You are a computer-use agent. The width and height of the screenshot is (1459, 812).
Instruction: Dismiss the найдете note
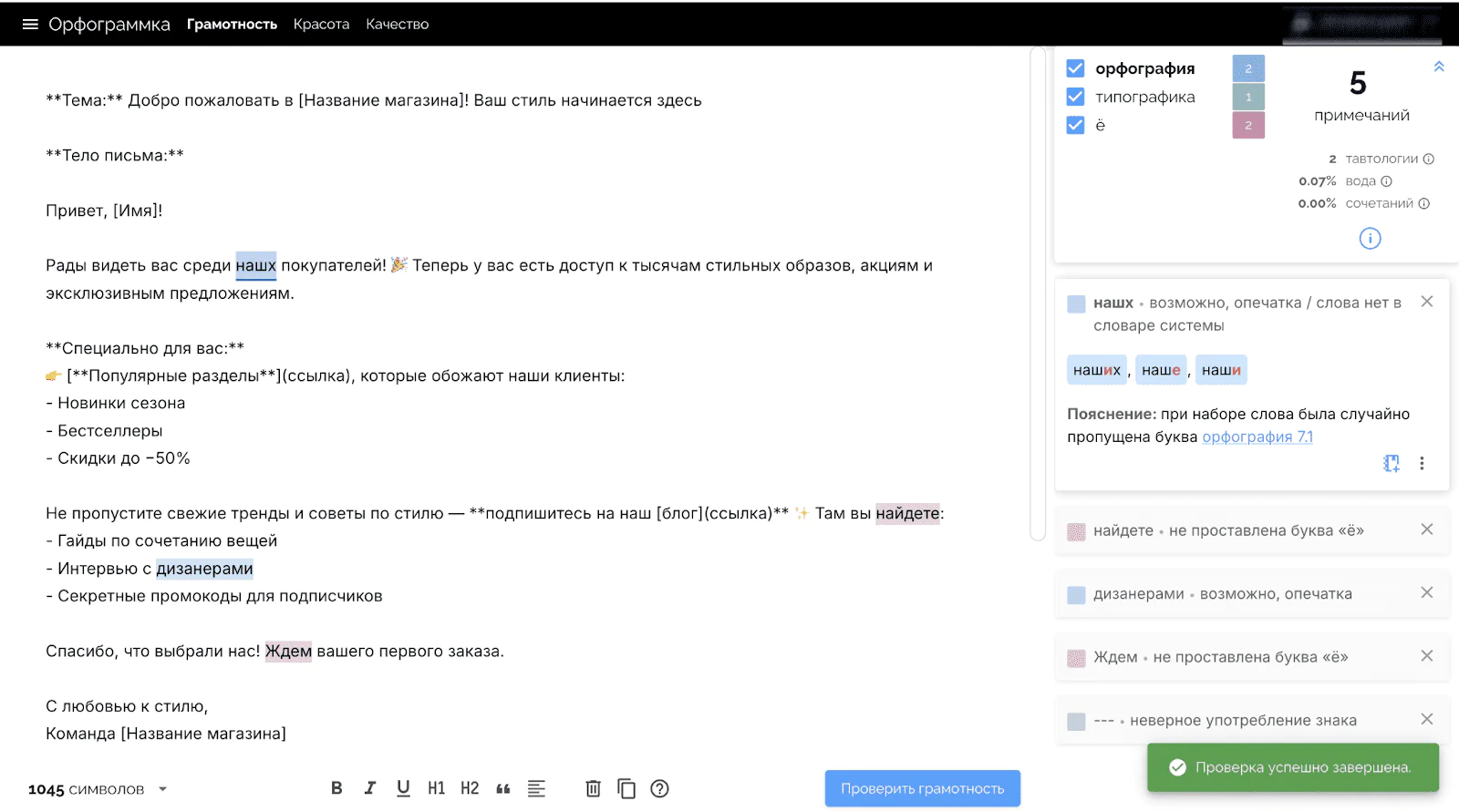coord(1427,529)
